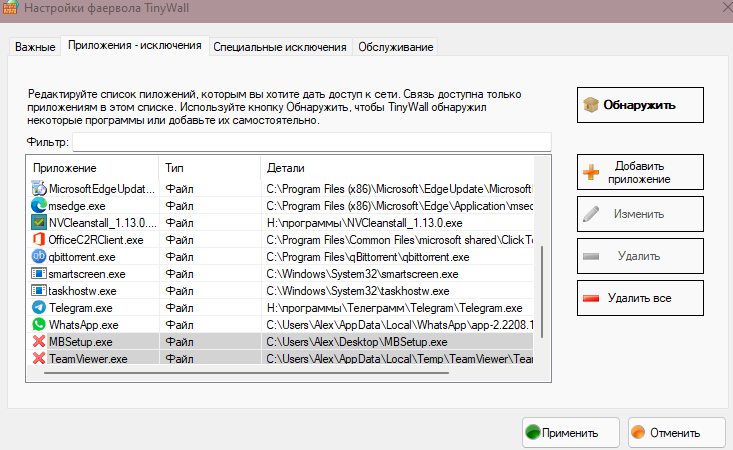This screenshot has height=450, width=733.
Task: Select the MBSetup.exe entry name
Action: point(80,342)
